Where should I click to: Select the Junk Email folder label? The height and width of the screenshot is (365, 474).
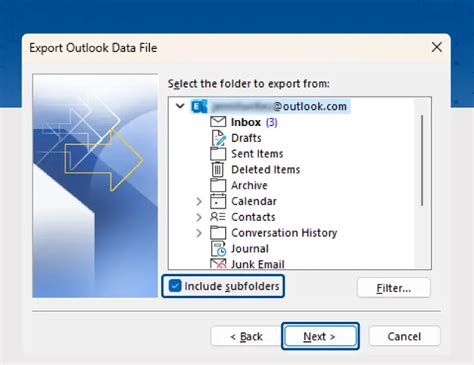pos(258,264)
